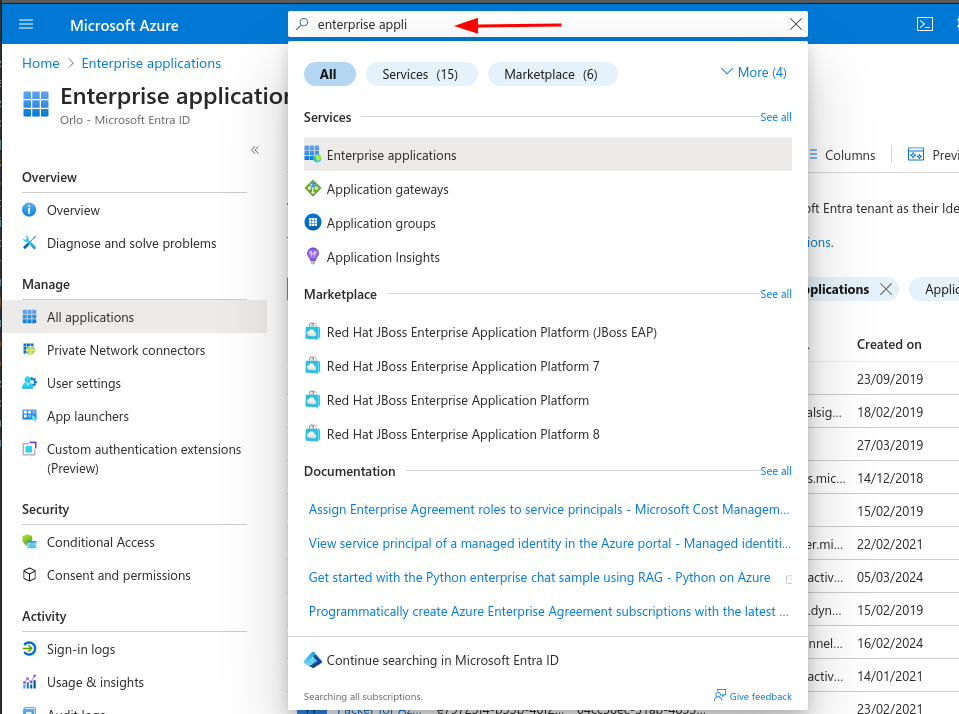
Task: Open the hamburger portal menu
Action: [26, 25]
